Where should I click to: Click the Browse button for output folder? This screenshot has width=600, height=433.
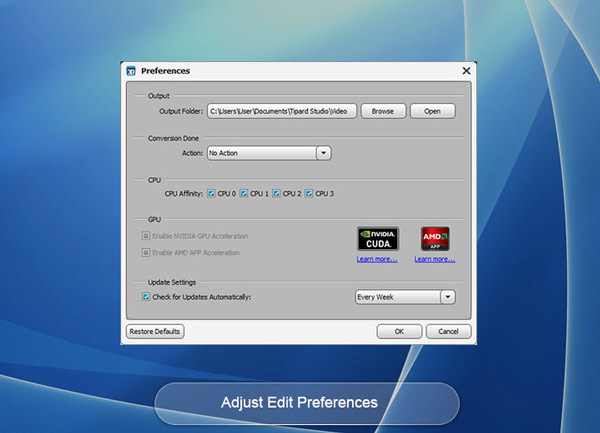click(x=383, y=111)
